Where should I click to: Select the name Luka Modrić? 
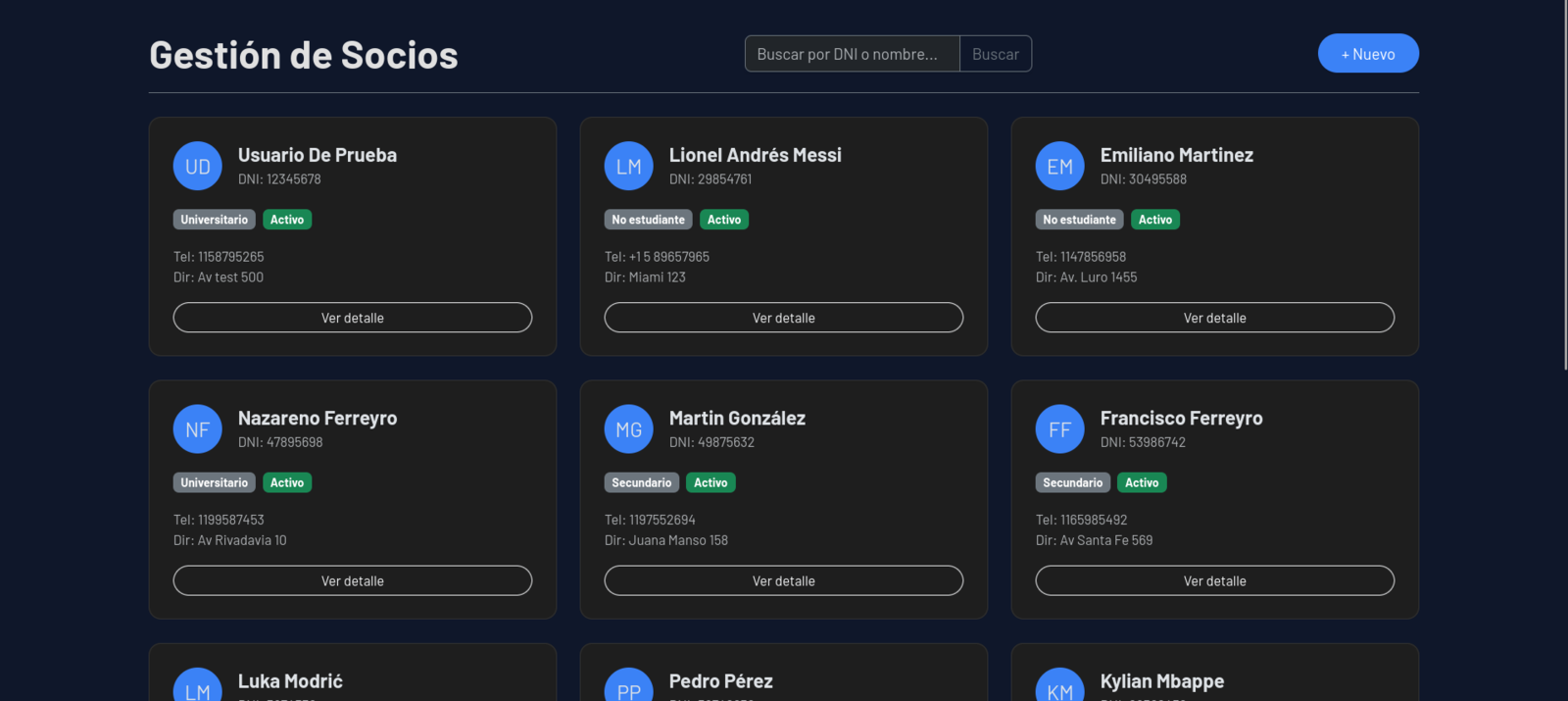click(290, 680)
